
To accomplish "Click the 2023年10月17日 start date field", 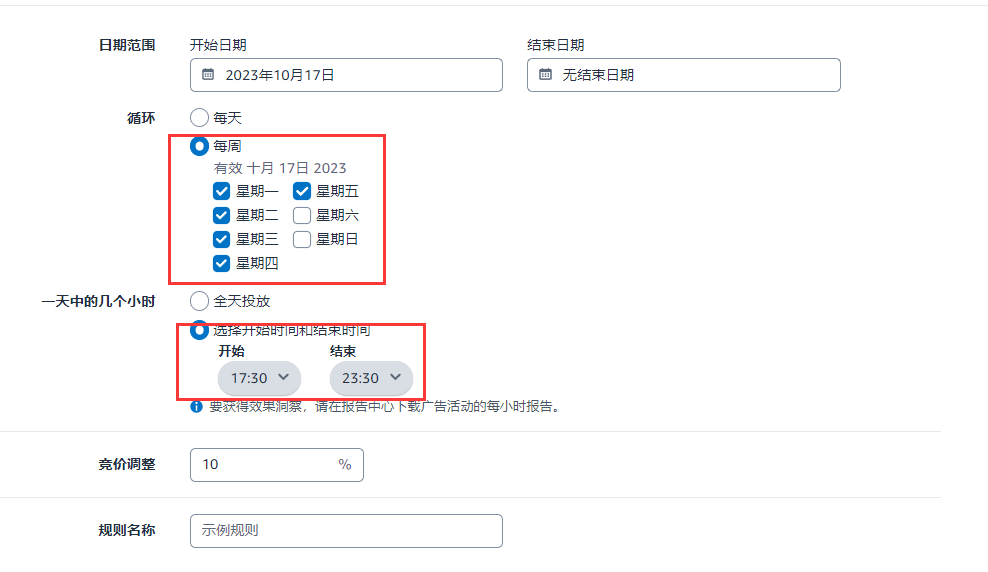I will [x=346, y=75].
